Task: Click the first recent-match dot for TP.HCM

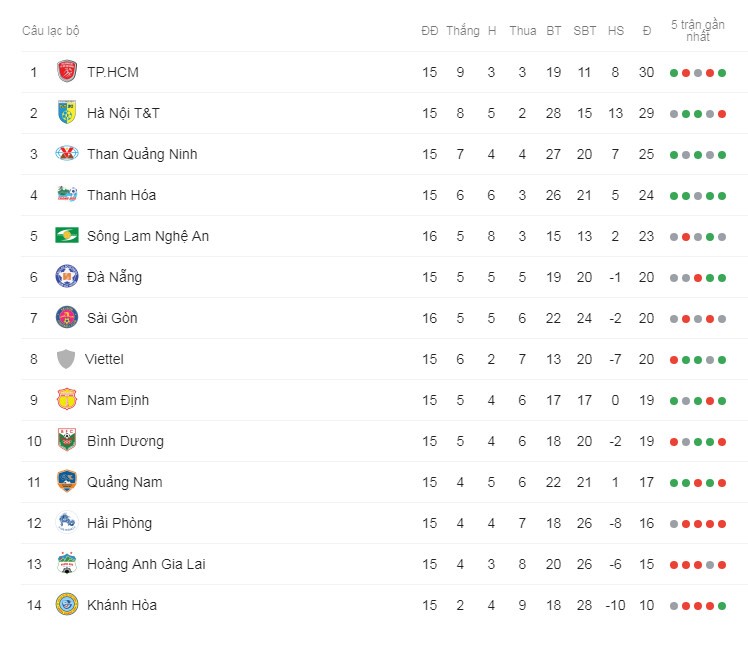Action: coord(674,73)
